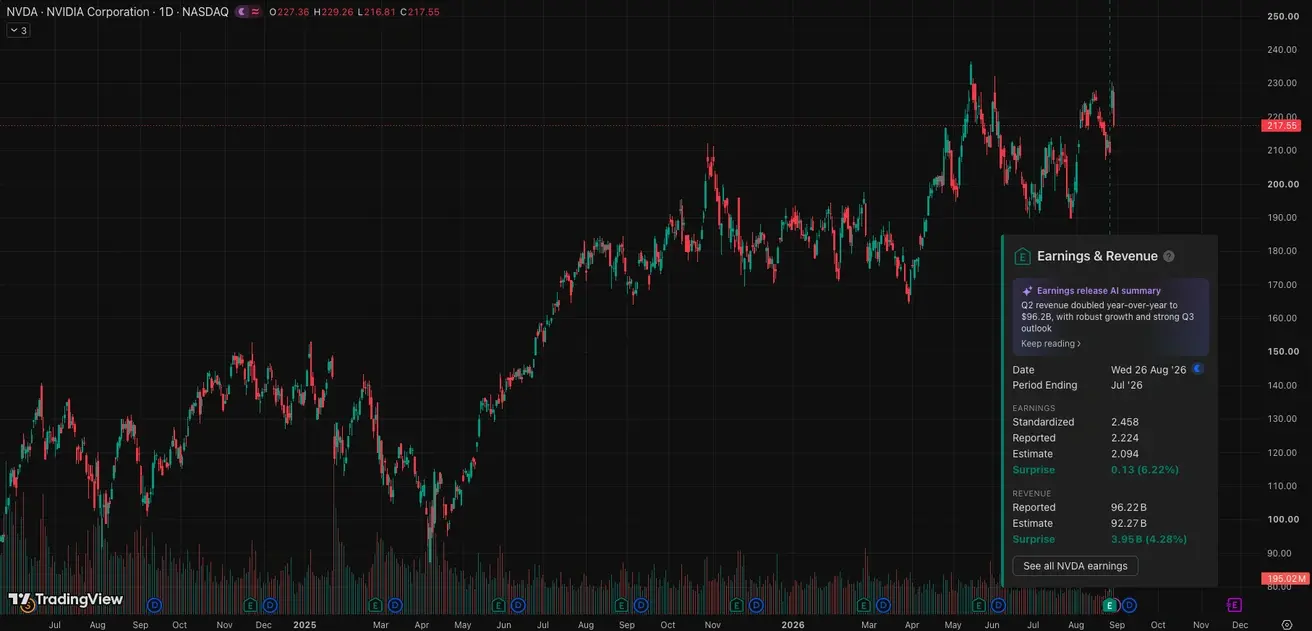Click the highlighted August 2026 earnings marker

pos(1110,605)
